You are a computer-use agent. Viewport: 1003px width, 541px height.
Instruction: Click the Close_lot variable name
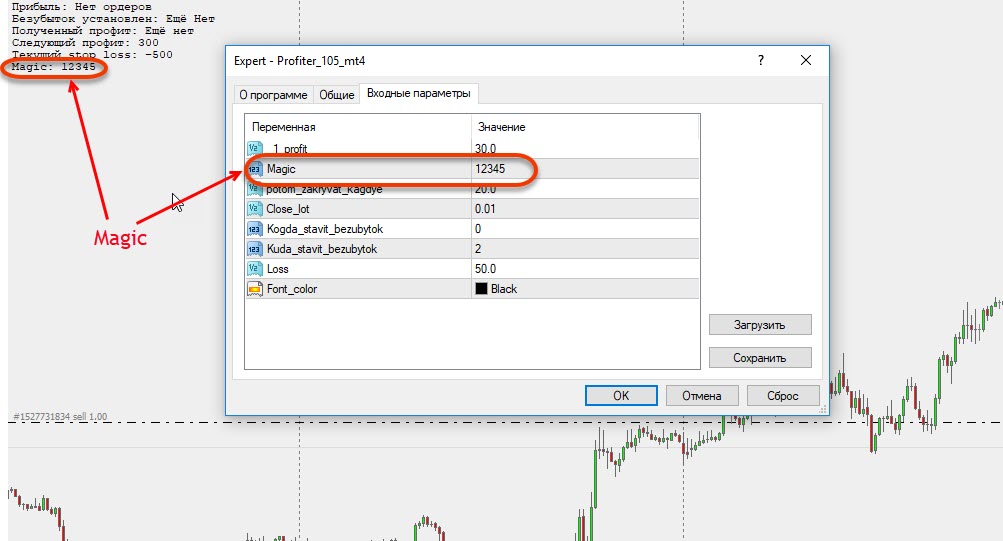(288, 208)
